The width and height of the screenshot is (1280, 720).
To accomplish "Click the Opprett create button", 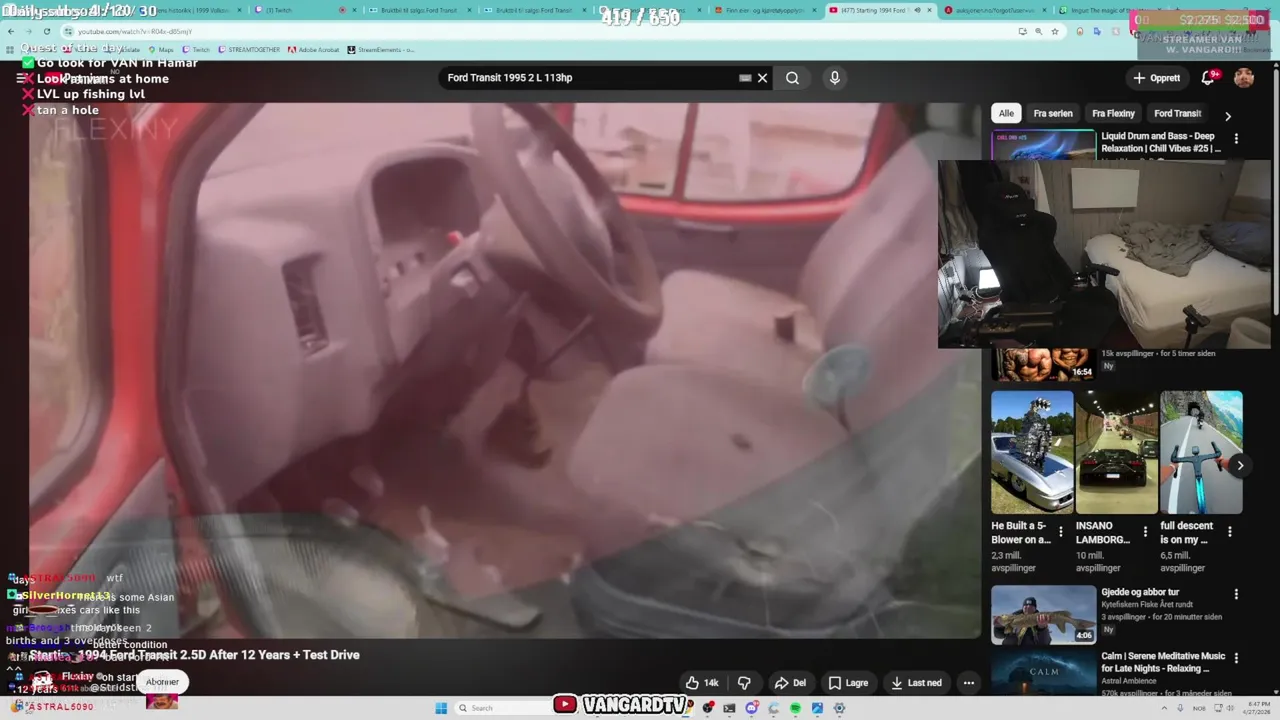I will [x=1157, y=78].
